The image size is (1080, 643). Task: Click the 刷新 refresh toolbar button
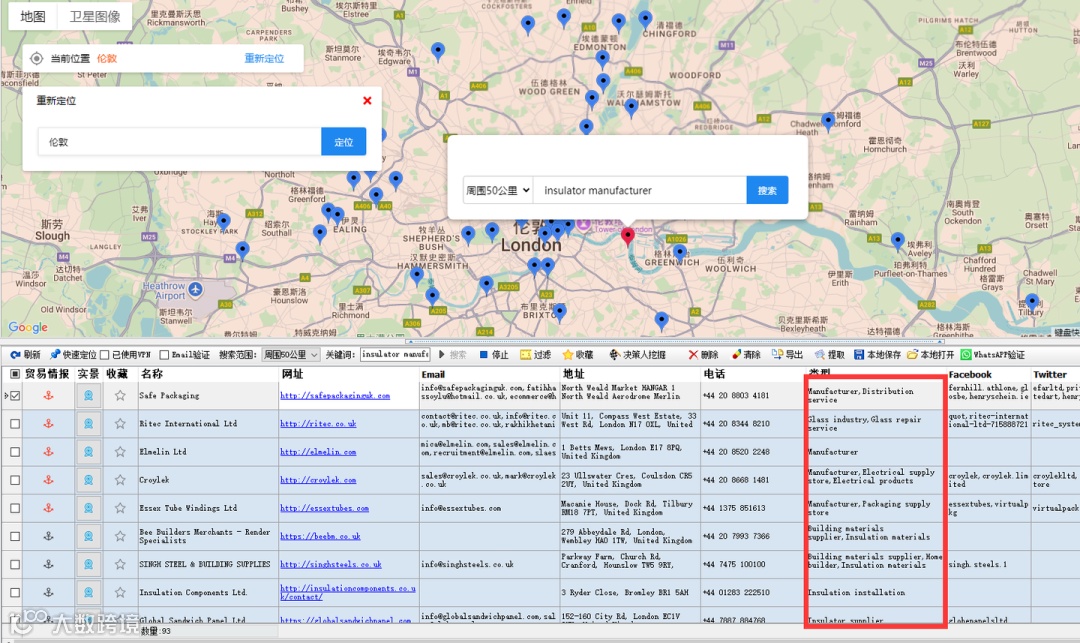point(25,355)
